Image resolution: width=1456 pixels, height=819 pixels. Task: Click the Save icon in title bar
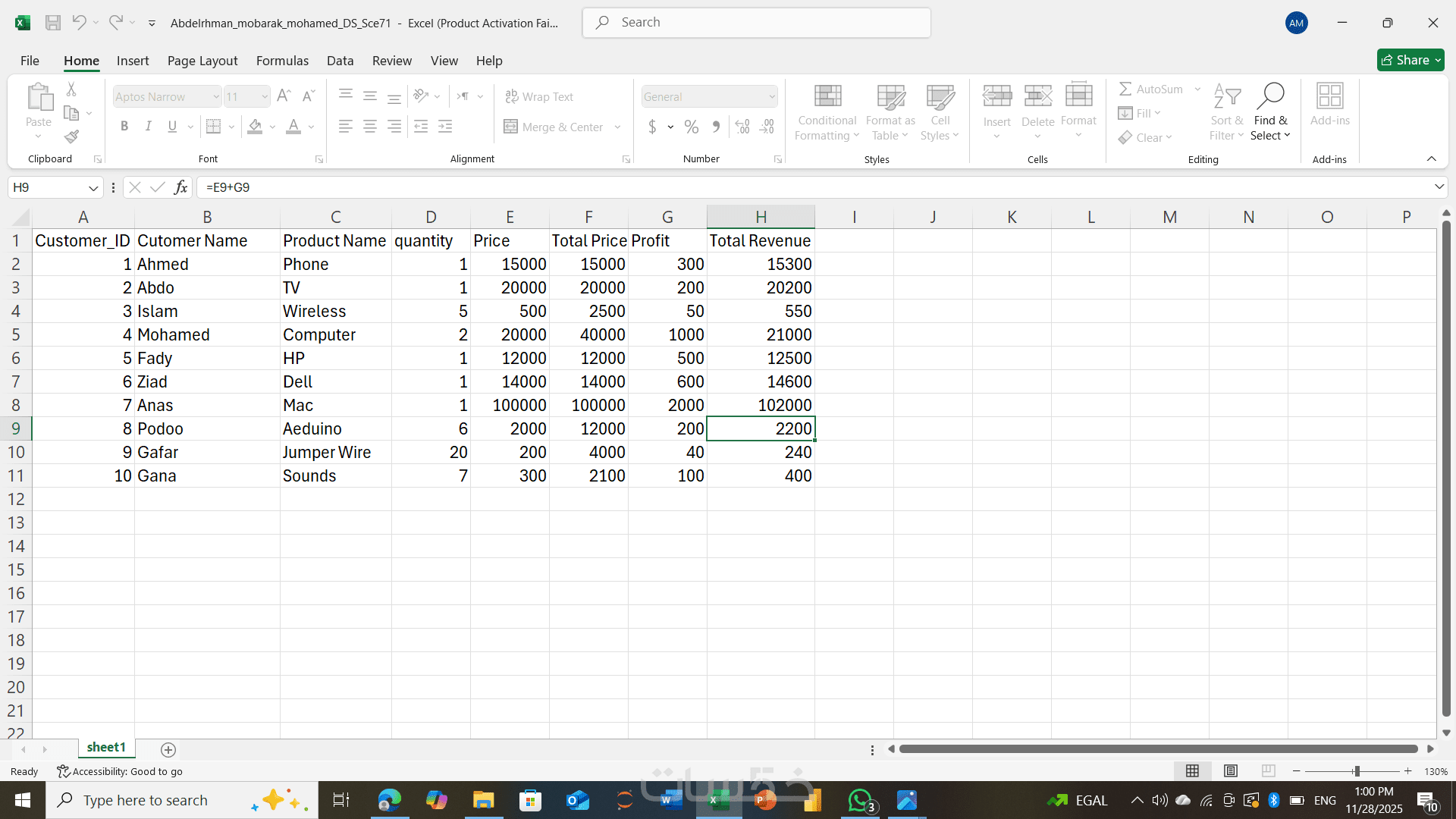53,23
